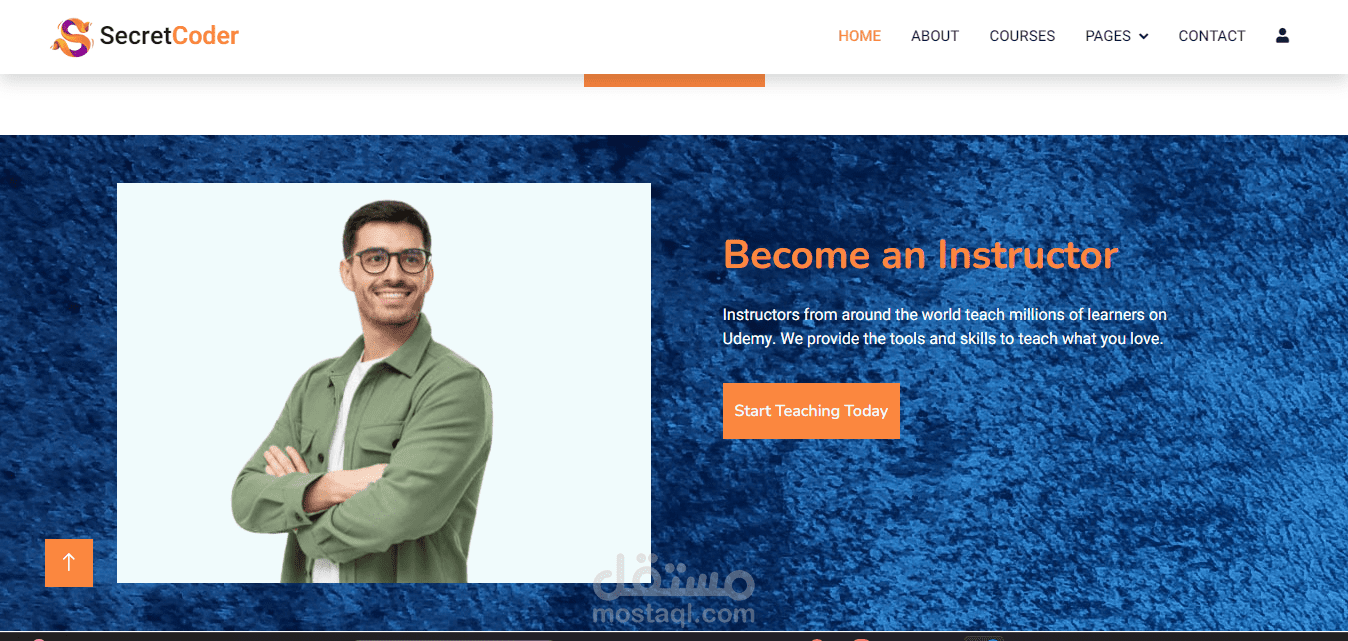Expand the PAGES chevron arrow
Image resolution: width=1348 pixels, height=641 pixels.
click(x=1143, y=37)
